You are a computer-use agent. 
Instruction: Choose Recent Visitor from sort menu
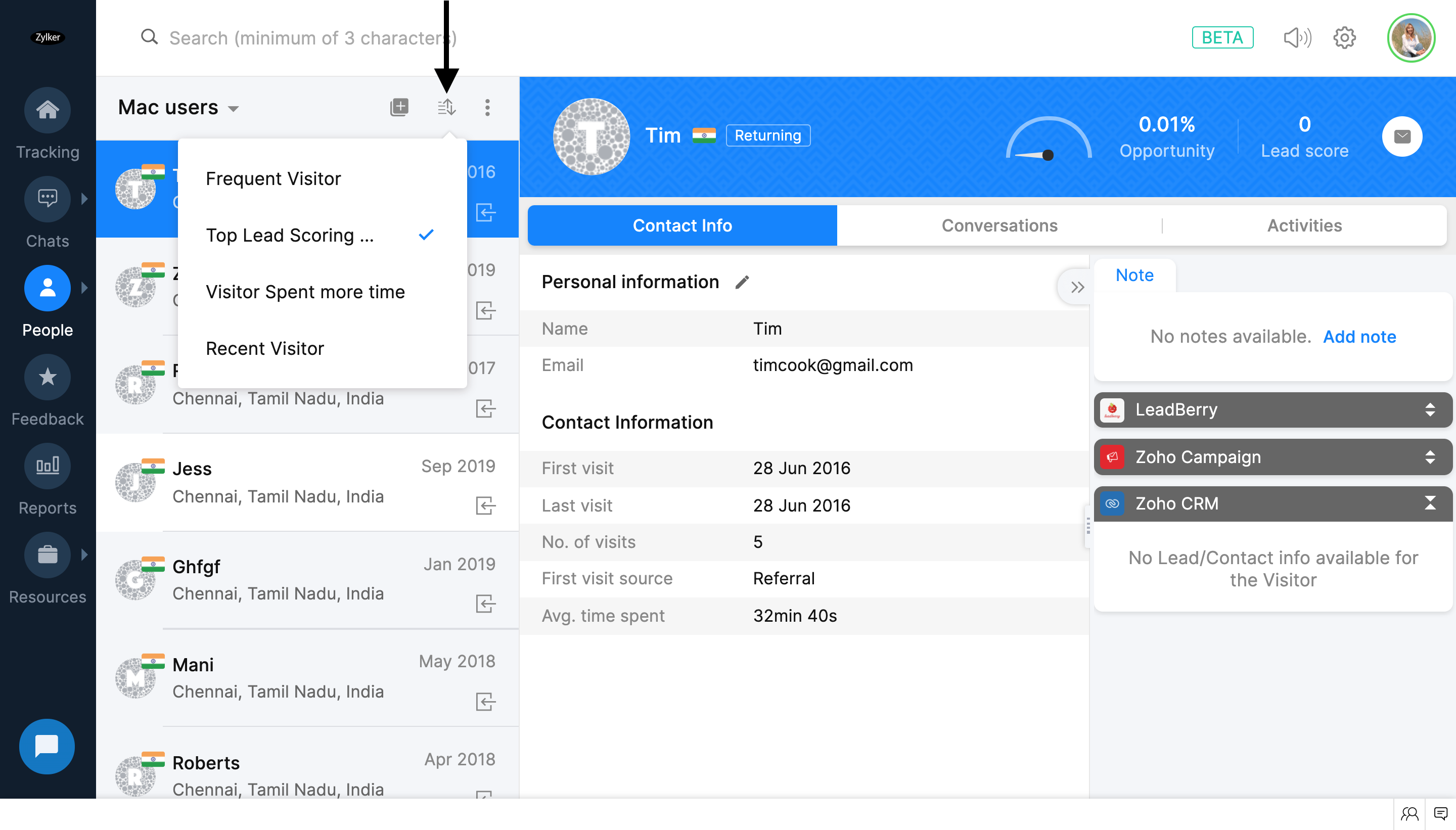tap(264, 348)
